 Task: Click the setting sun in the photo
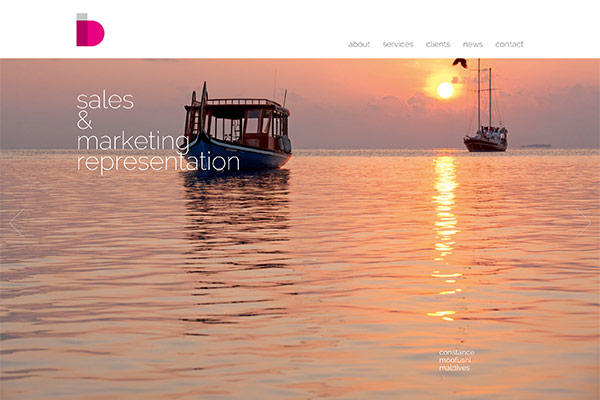coord(445,90)
